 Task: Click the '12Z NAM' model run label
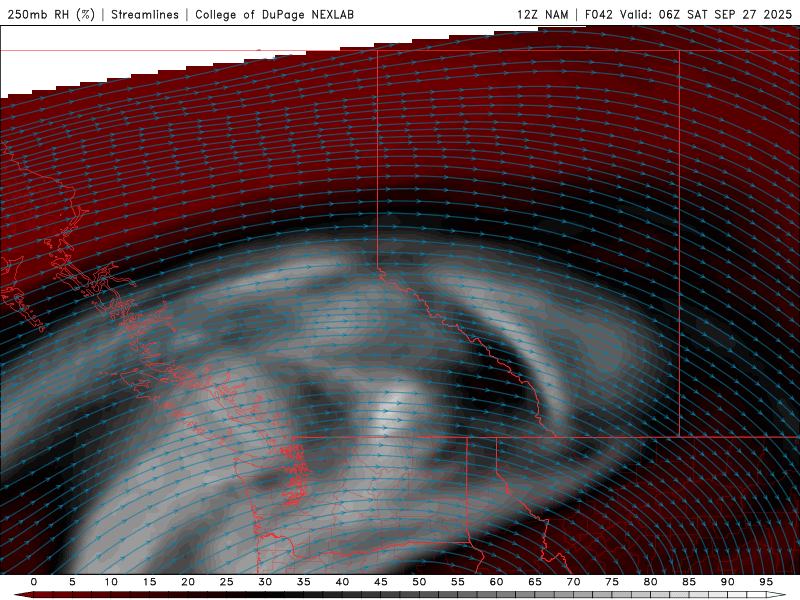pyautogui.click(x=542, y=14)
